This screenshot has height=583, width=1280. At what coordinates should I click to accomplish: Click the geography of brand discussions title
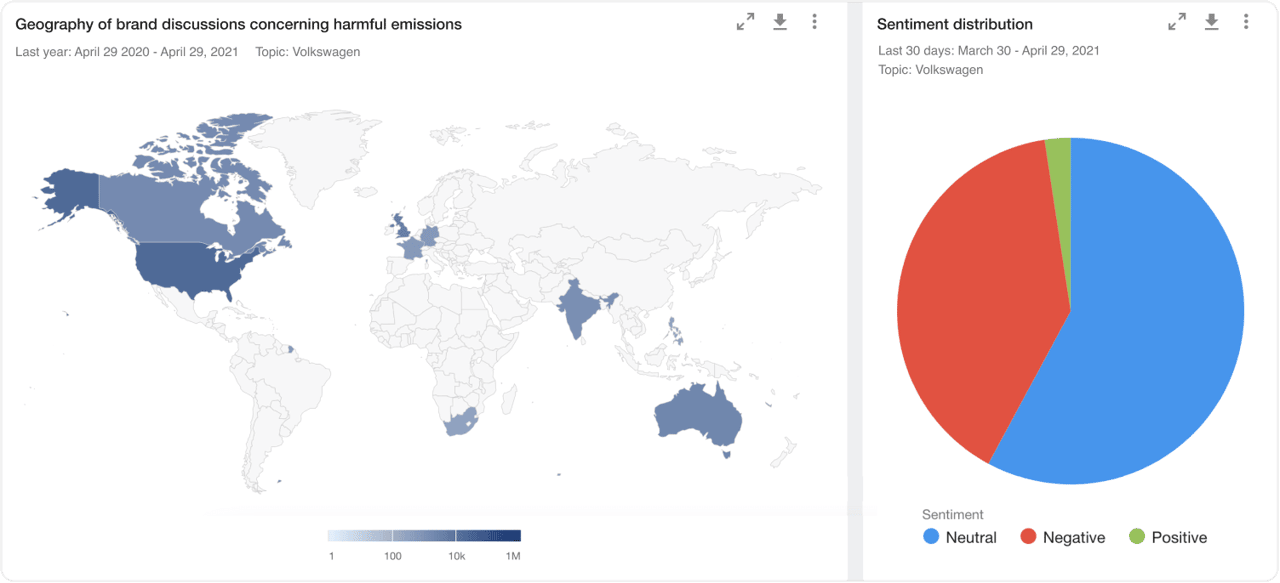[x=238, y=24]
